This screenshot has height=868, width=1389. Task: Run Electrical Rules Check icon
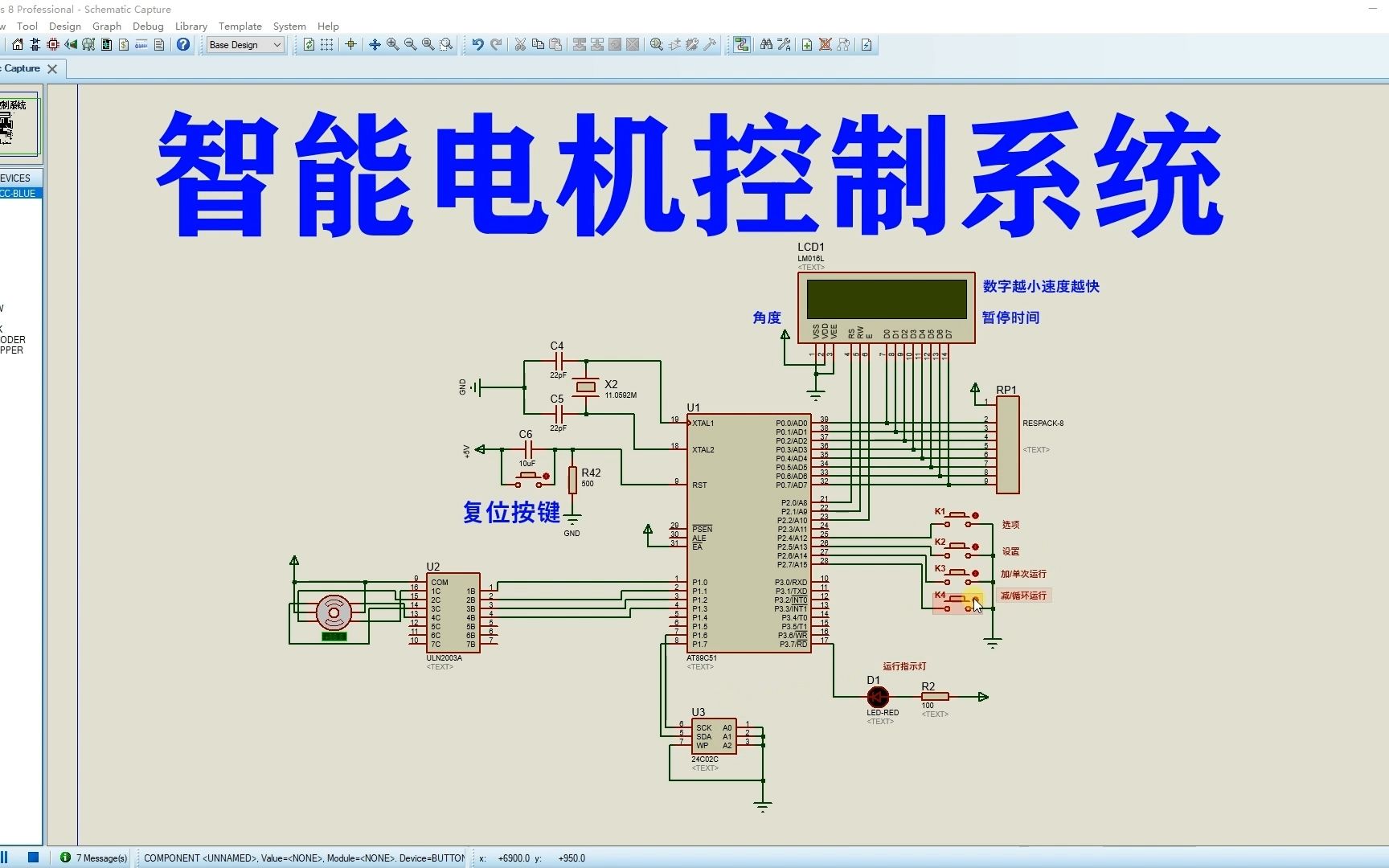pos(867,45)
